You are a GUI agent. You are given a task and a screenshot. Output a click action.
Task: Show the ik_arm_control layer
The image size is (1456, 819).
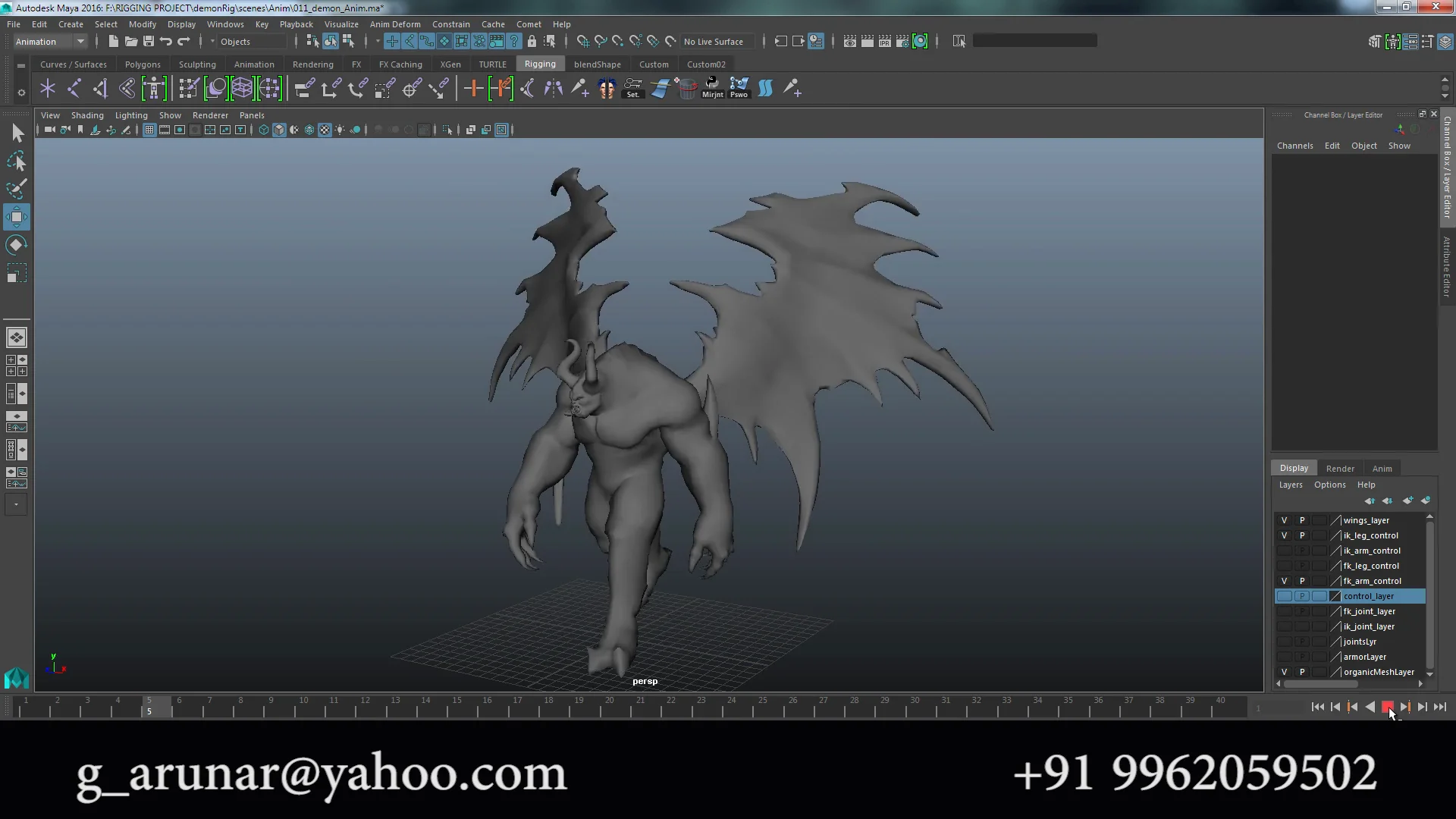click(x=1284, y=551)
